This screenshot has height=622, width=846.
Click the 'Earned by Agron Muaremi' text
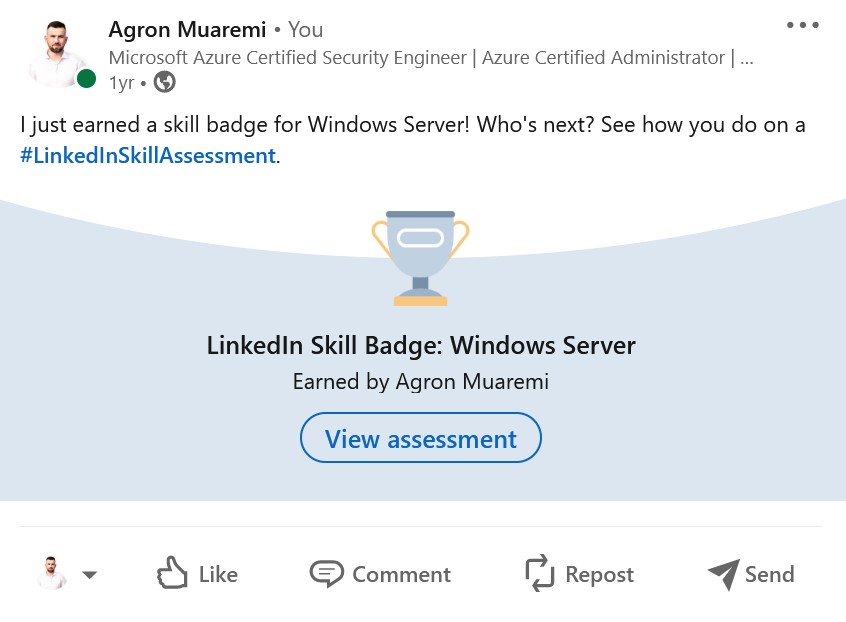[421, 381]
